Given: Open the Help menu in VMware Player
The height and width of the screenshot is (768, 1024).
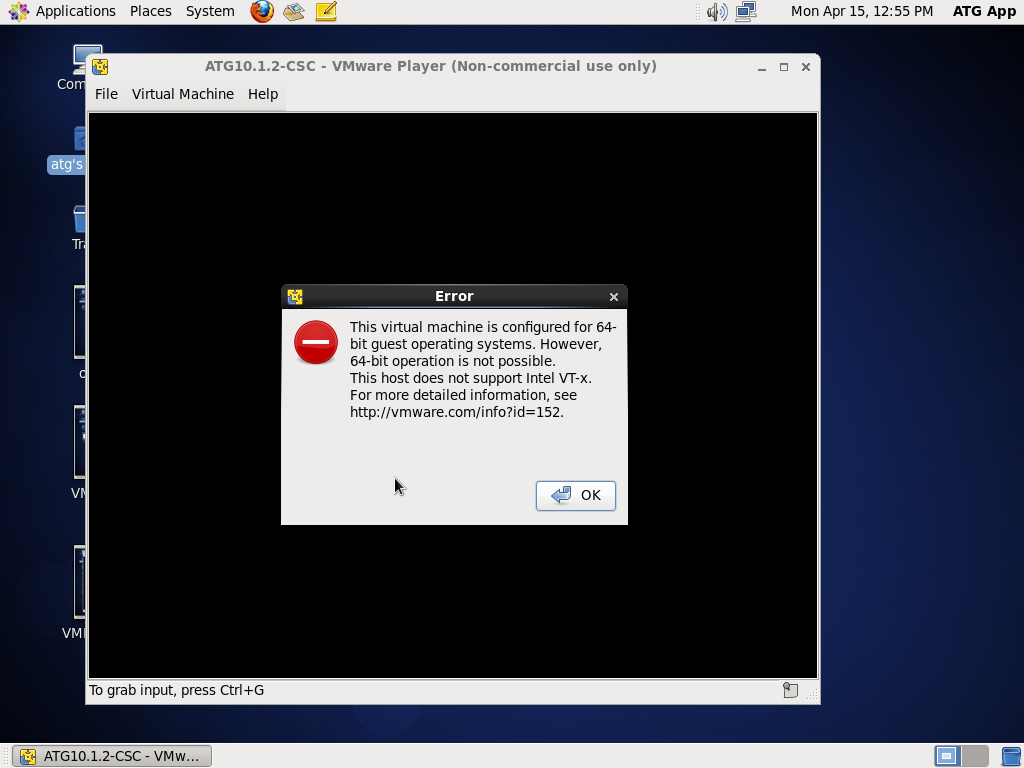Looking at the screenshot, I should point(263,93).
